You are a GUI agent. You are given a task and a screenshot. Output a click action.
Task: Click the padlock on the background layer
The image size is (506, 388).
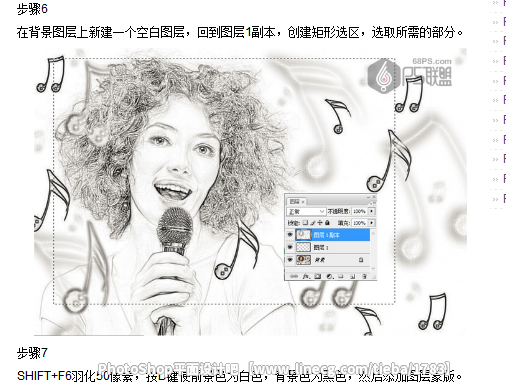click(x=361, y=260)
